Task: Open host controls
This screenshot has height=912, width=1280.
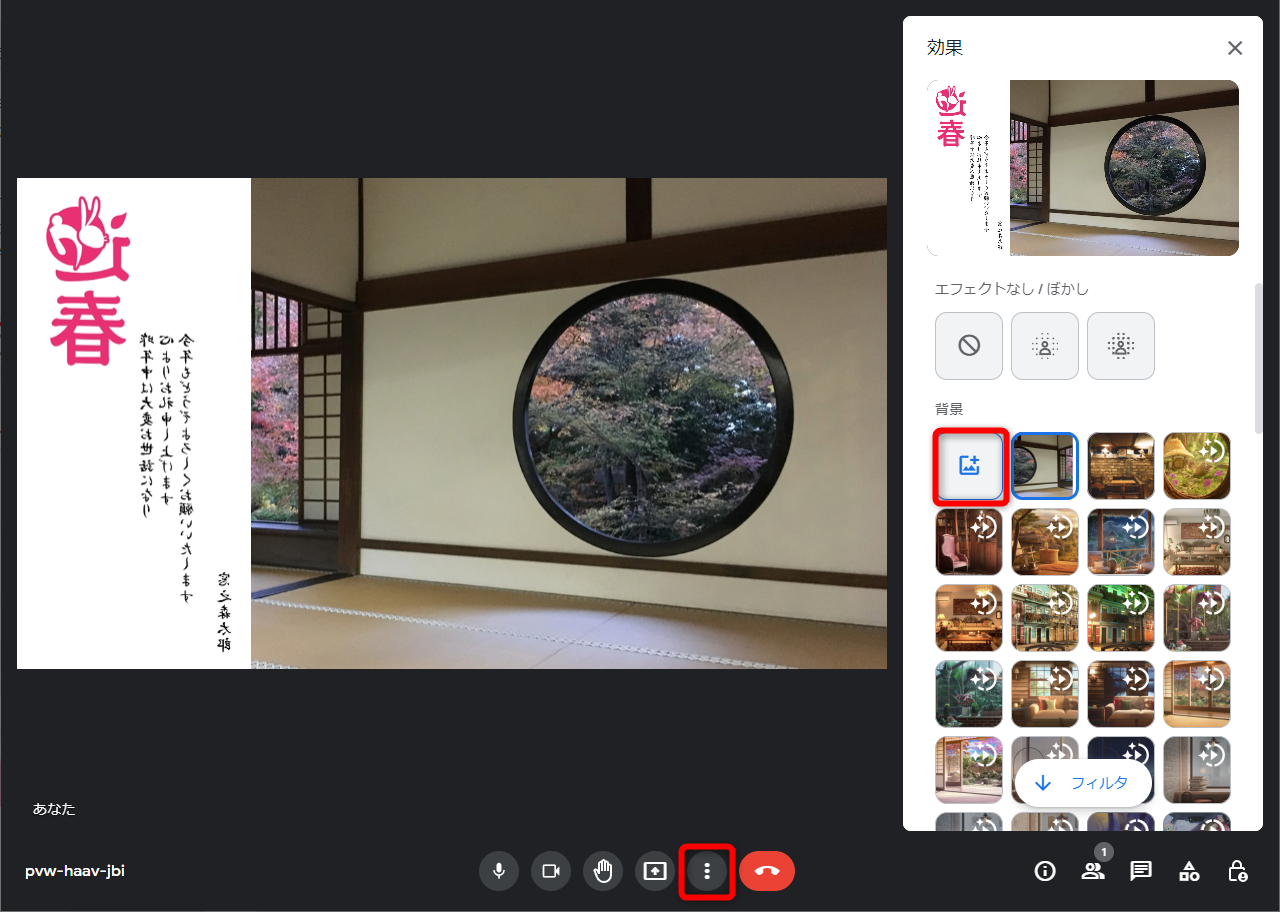Action: pos(1237,871)
